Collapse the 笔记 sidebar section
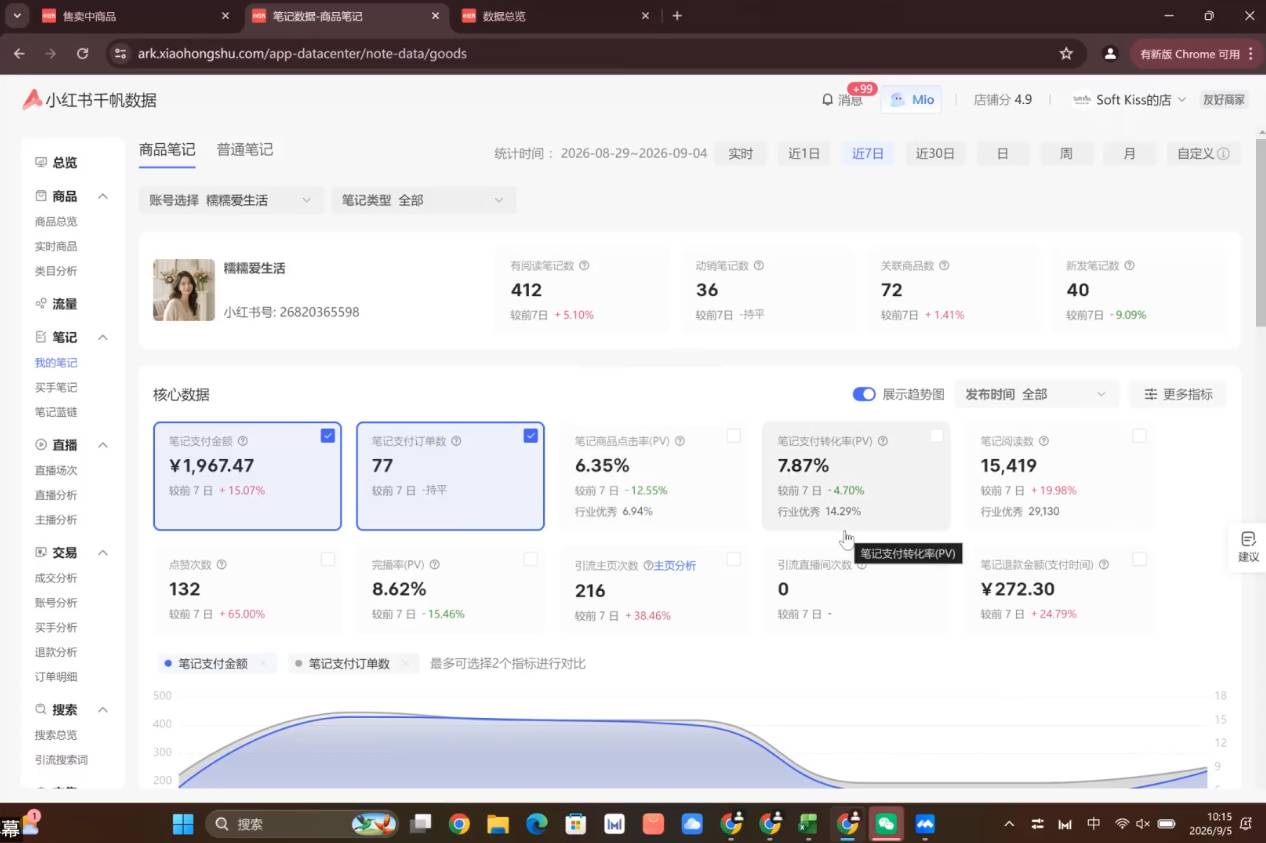This screenshot has height=843, width=1266. pos(102,338)
